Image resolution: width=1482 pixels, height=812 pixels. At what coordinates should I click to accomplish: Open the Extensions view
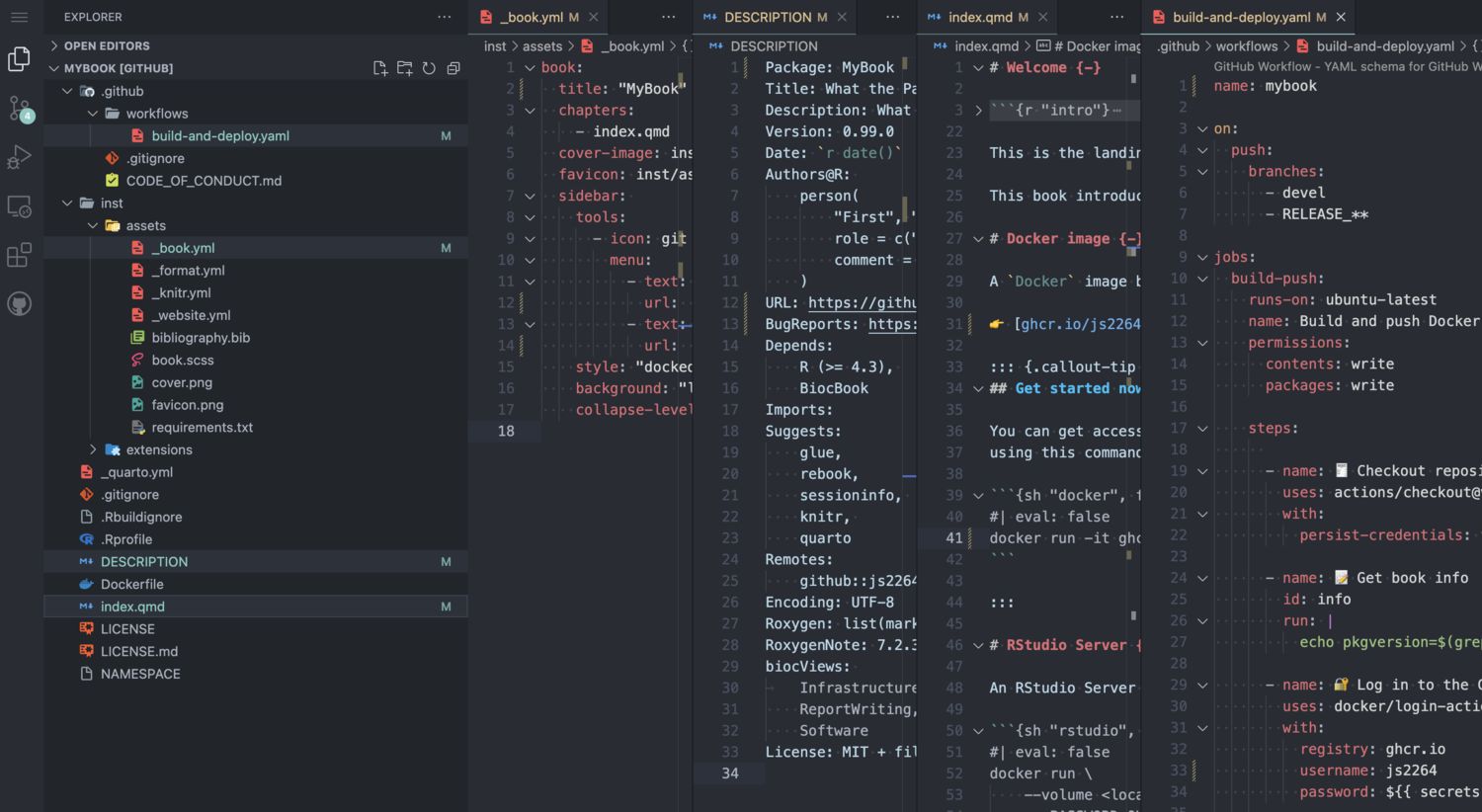click(x=20, y=255)
